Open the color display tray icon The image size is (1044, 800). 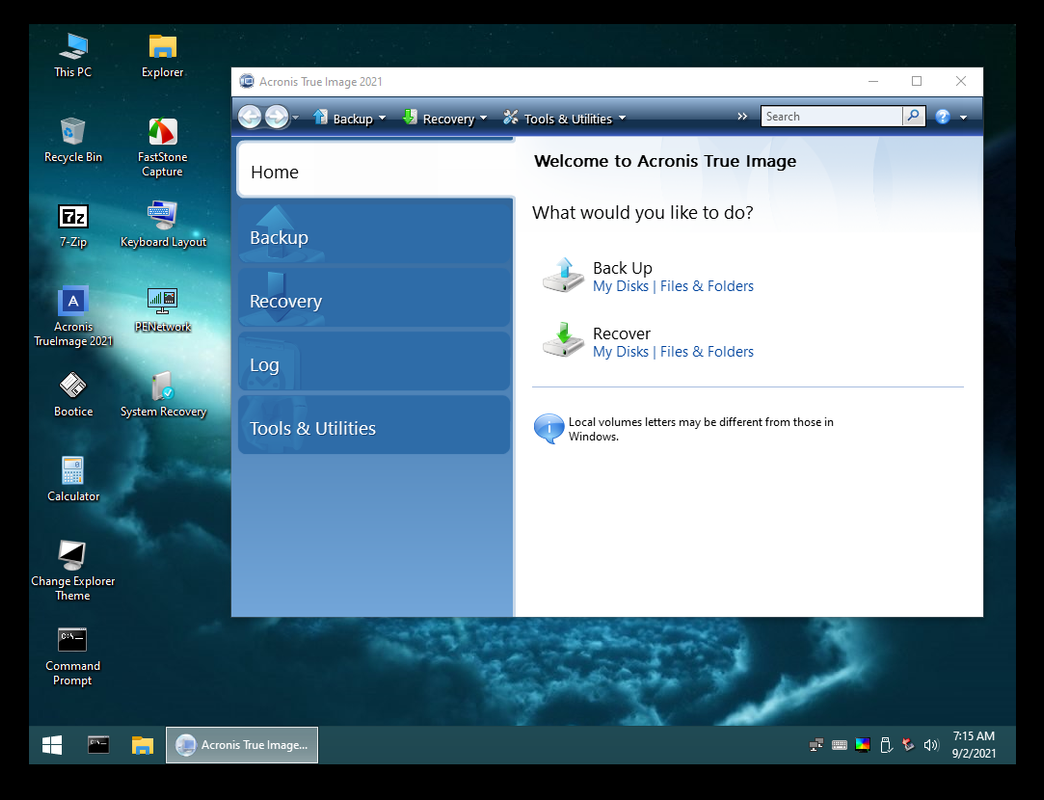(x=863, y=745)
